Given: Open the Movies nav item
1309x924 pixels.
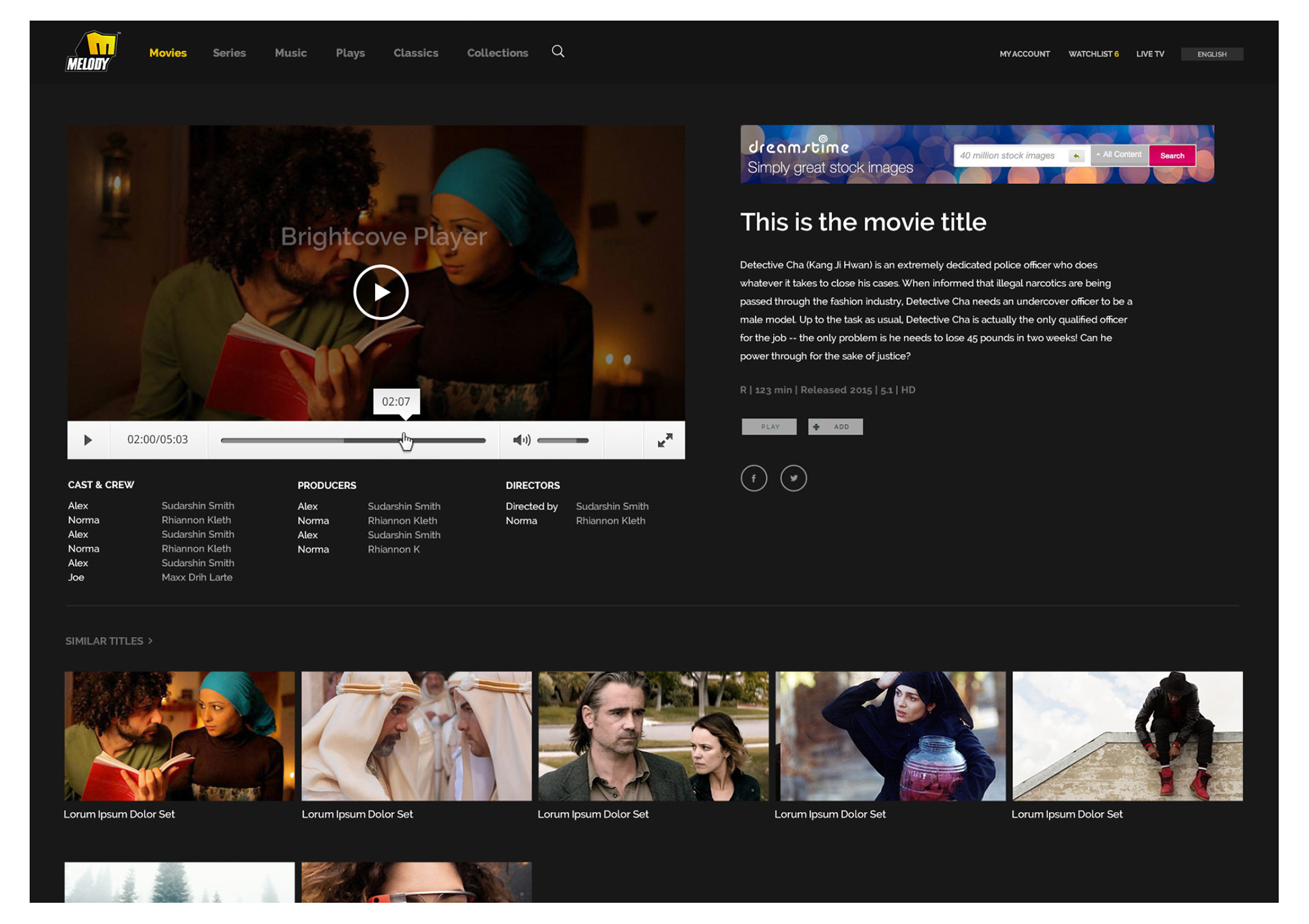Looking at the screenshot, I should (x=168, y=53).
